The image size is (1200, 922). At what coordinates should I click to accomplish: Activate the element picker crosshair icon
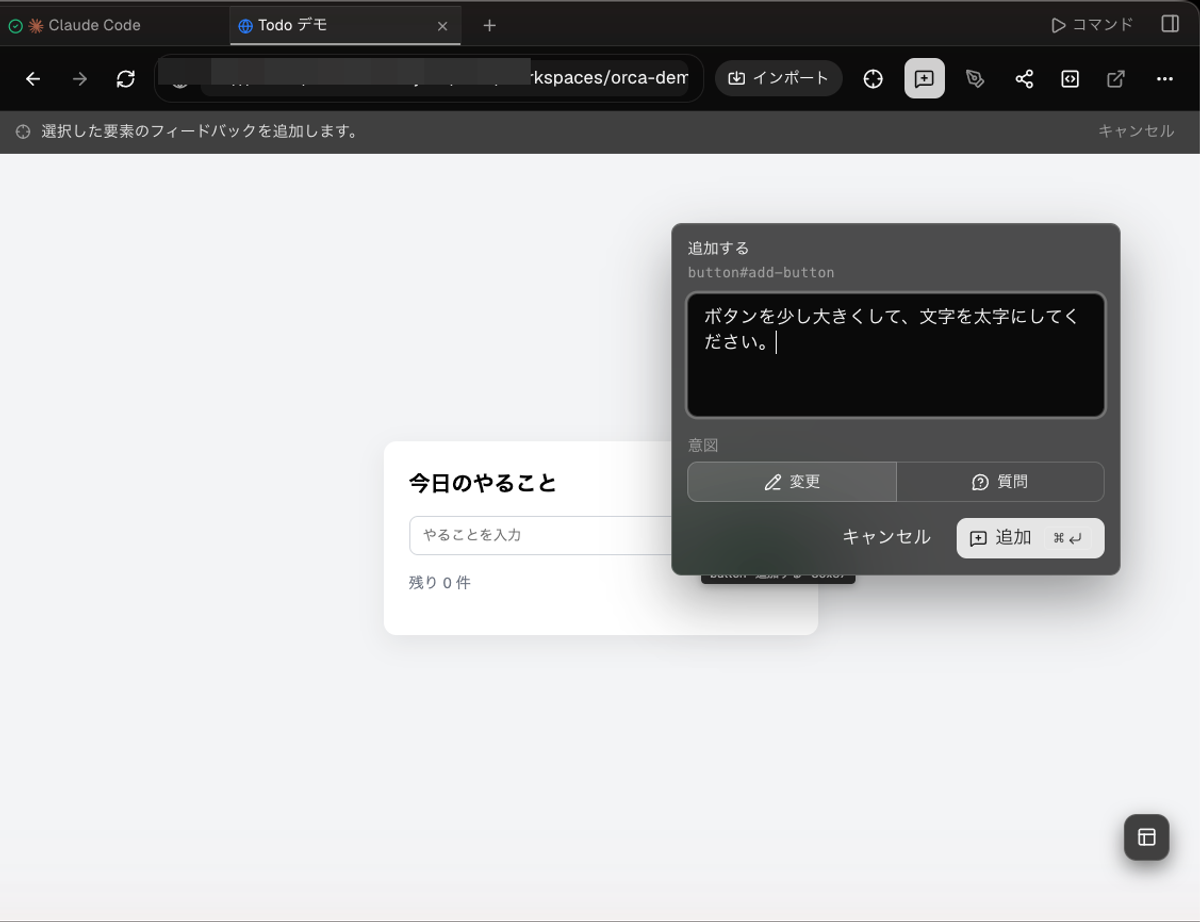tap(873, 79)
